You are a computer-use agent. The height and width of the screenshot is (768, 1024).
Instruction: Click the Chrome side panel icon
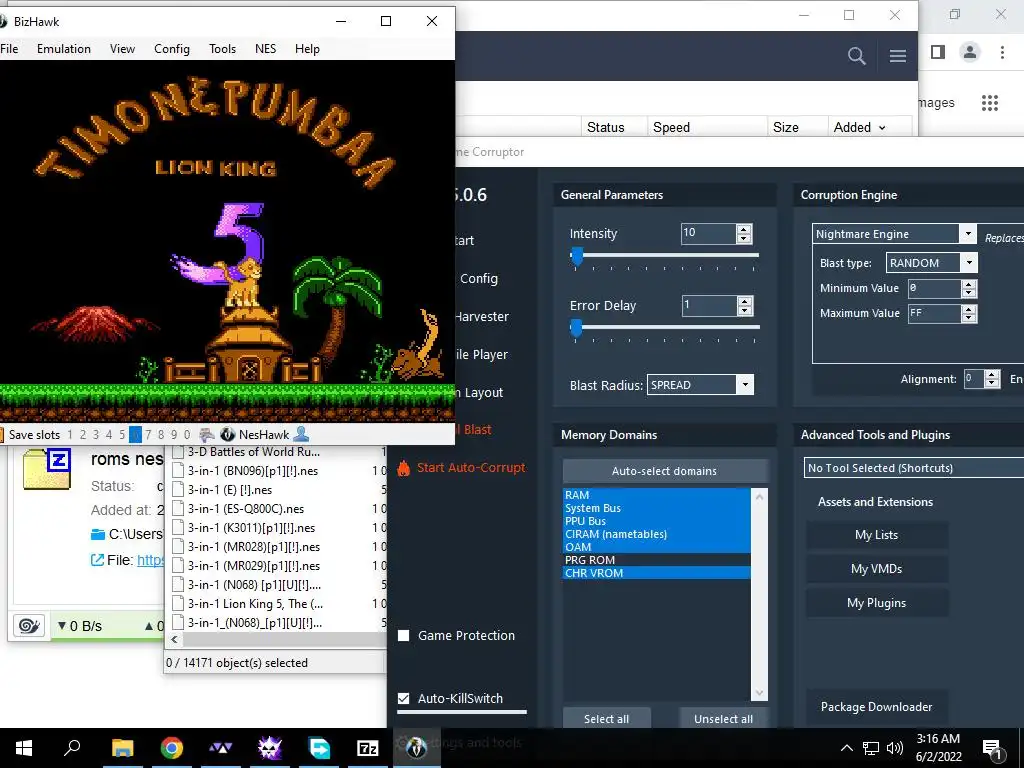[938, 52]
